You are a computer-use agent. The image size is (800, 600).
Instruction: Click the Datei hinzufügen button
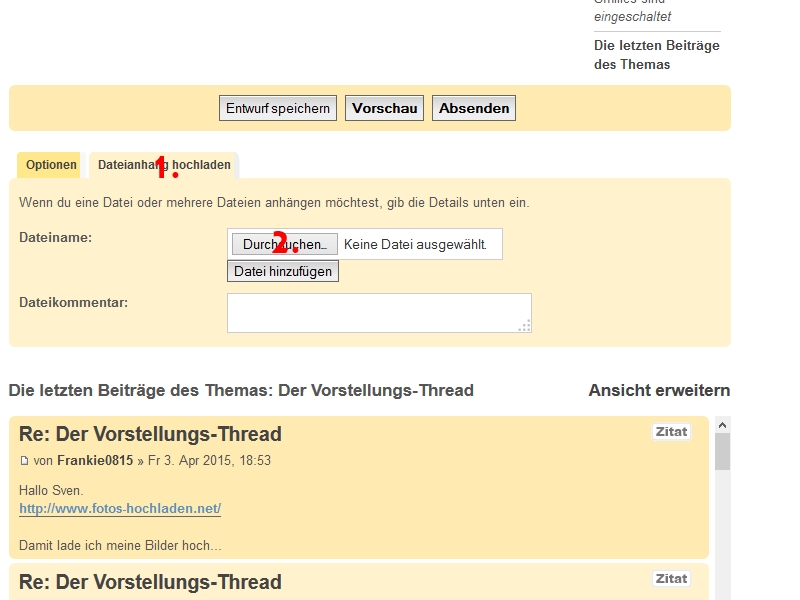[283, 271]
